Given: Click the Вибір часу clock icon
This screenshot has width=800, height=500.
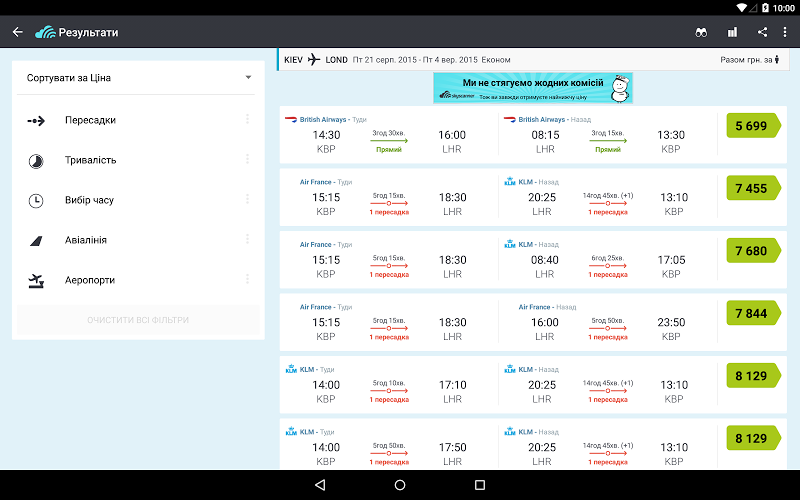Looking at the screenshot, I should pos(36,201).
